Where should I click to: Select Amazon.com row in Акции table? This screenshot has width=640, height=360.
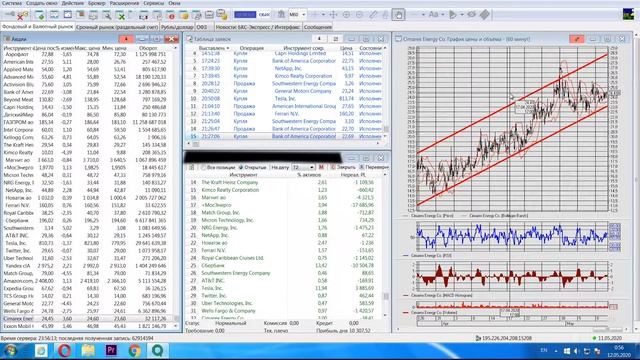(x=88, y=281)
